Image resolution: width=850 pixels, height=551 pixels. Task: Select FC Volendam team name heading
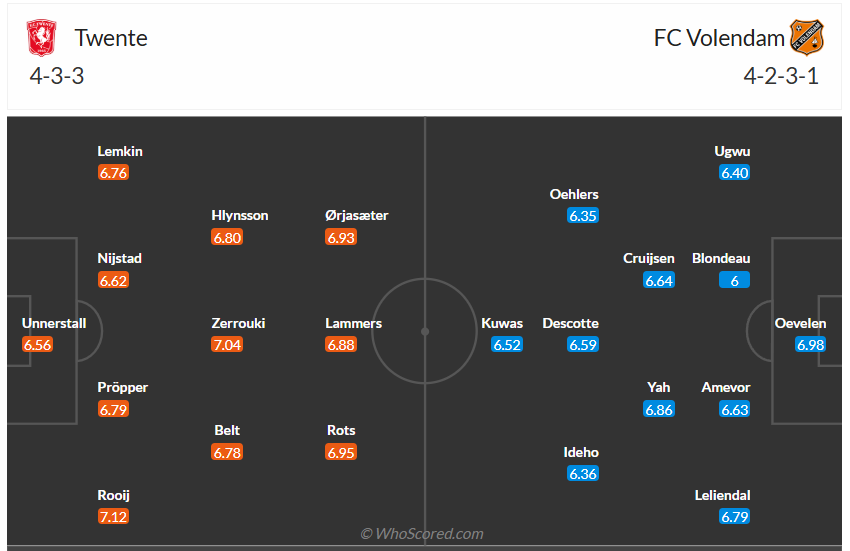point(719,38)
